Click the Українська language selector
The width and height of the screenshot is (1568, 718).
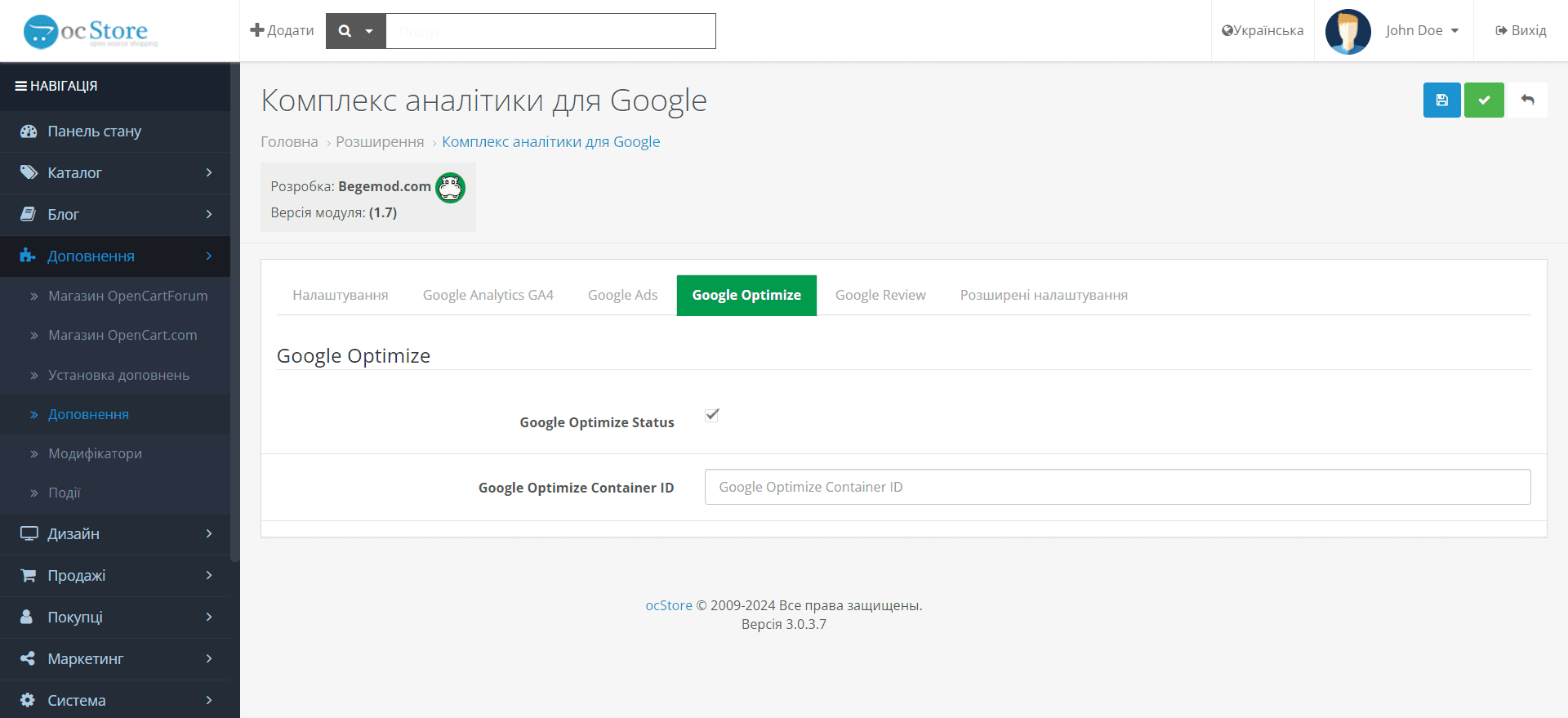[x=1263, y=30]
